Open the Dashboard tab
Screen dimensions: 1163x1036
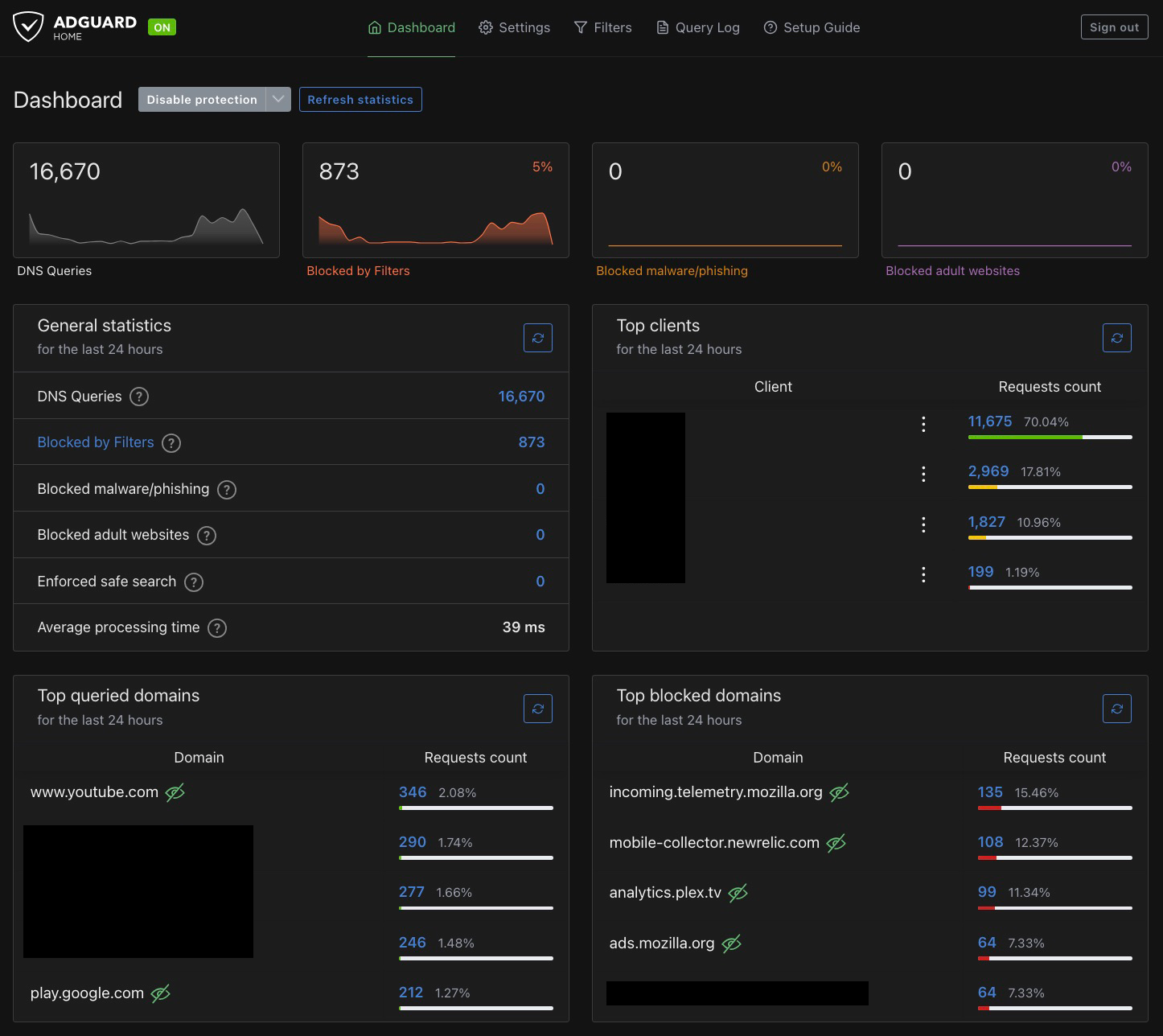point(412,27)
